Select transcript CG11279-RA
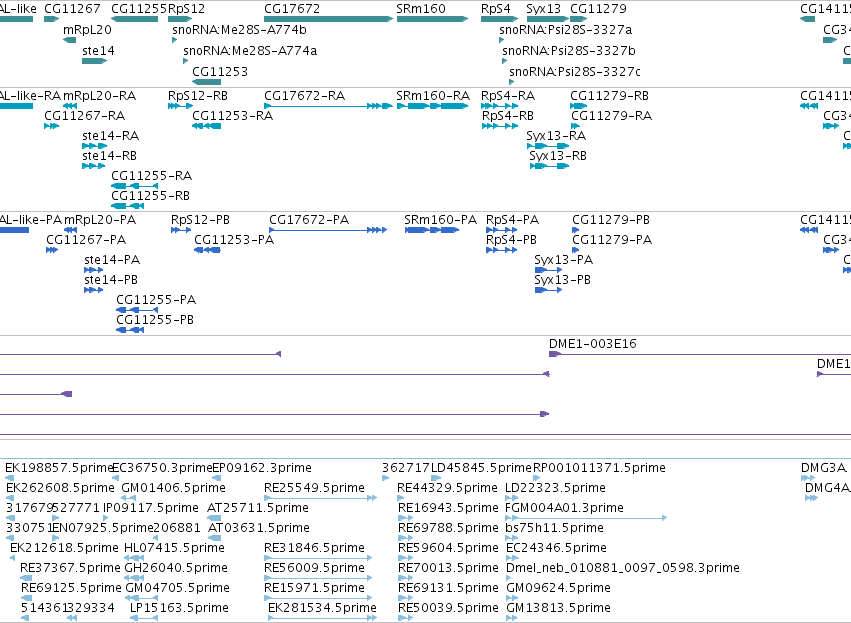The height and width of the screenshot is (623, 851). point(611,116)
